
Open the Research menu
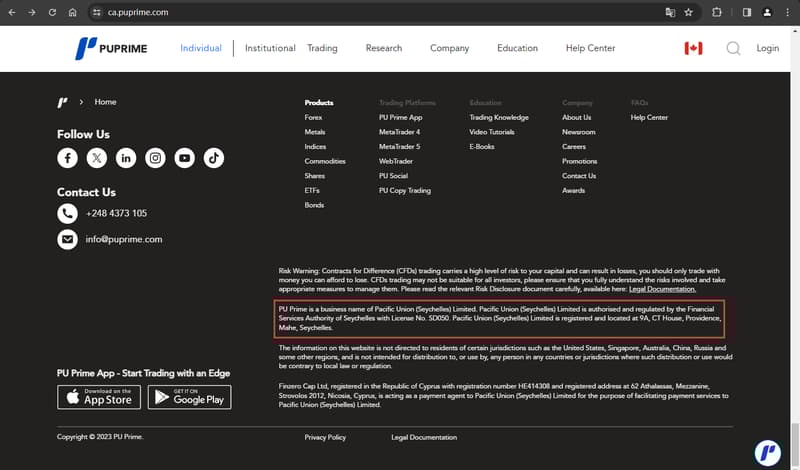coord(384,48)
